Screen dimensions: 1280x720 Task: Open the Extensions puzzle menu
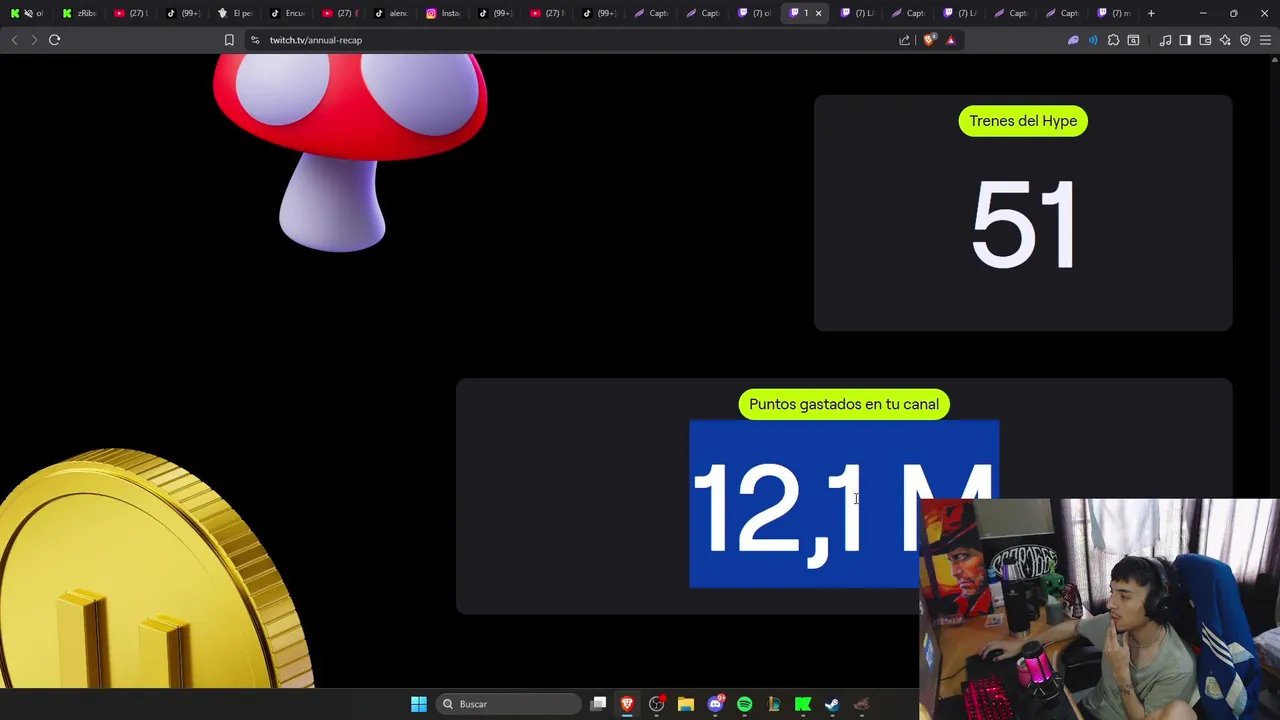pos(1113,40)
